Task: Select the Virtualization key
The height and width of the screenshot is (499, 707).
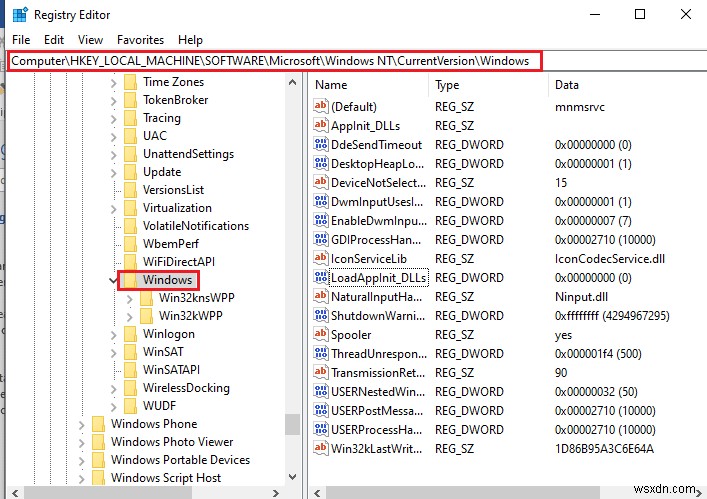Action: pyautogui.click(x=177, y=208)
